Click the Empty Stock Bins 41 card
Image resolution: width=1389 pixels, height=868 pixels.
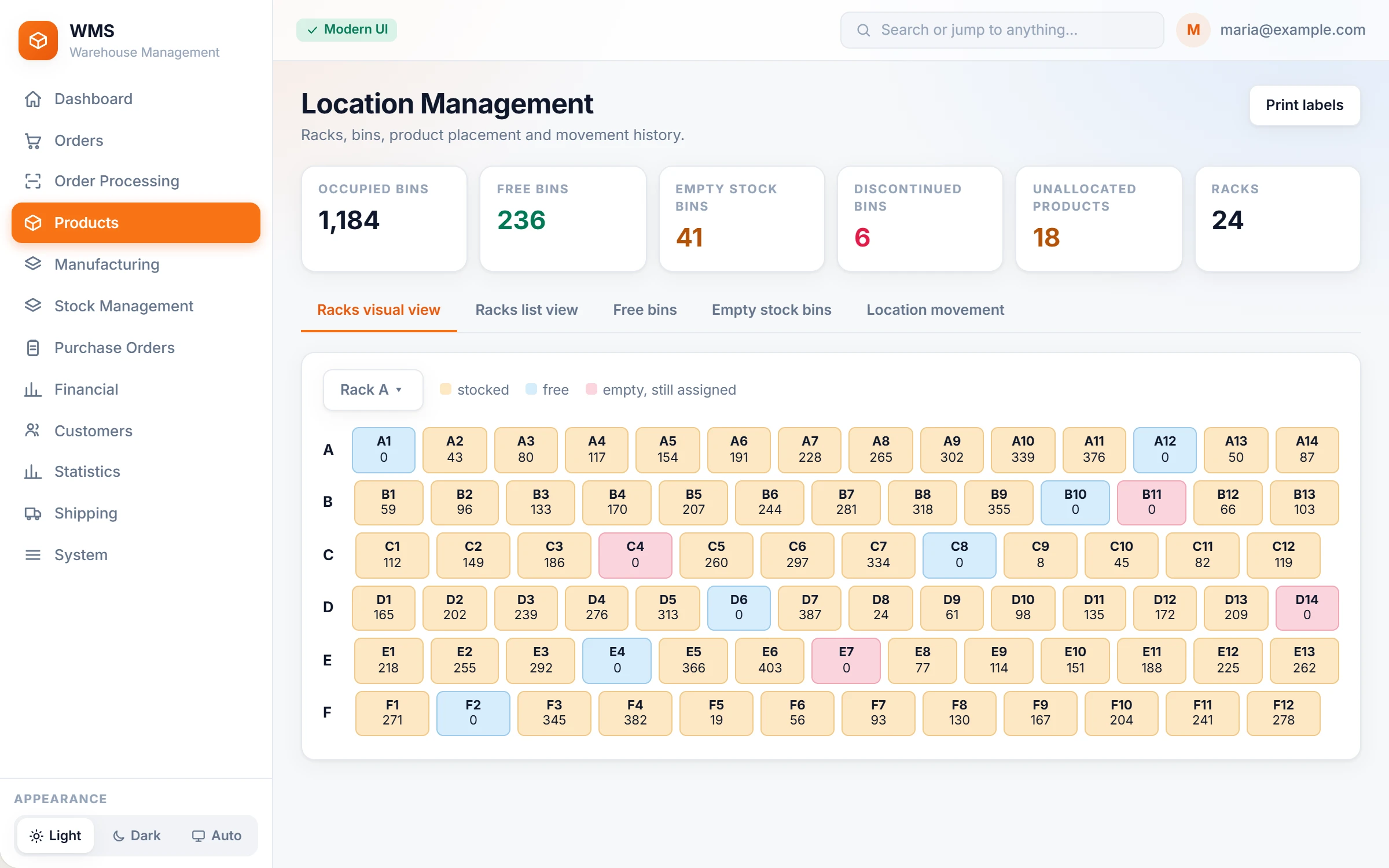742,219
